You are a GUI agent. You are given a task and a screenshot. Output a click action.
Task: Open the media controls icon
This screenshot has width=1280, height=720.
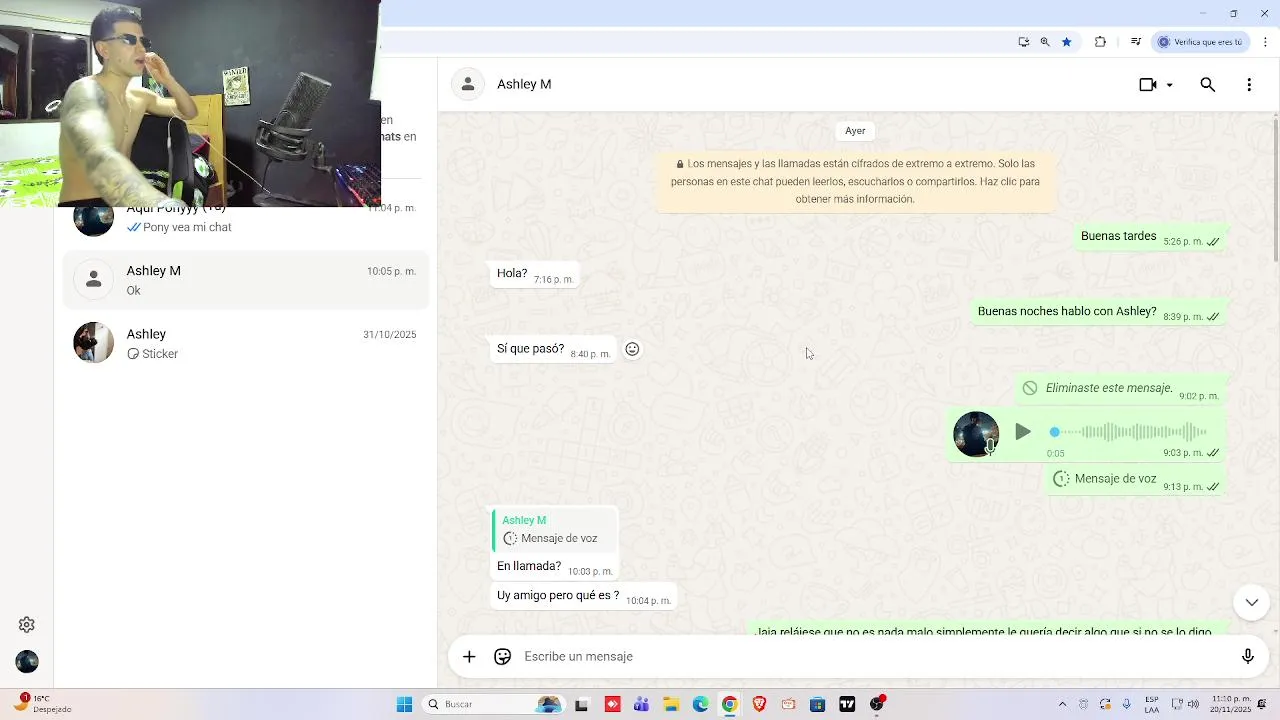(1136, 42)
